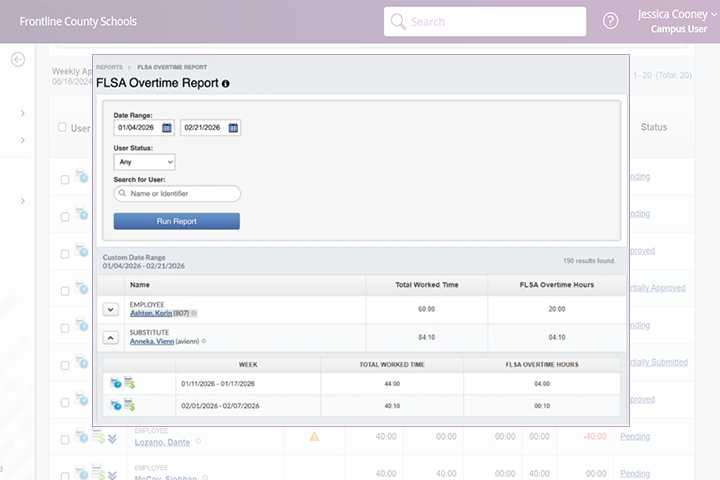Viewport: 720px width, 480px height.
Task: Open the Lozano, Dante employee link
Action: click(162, 442)
